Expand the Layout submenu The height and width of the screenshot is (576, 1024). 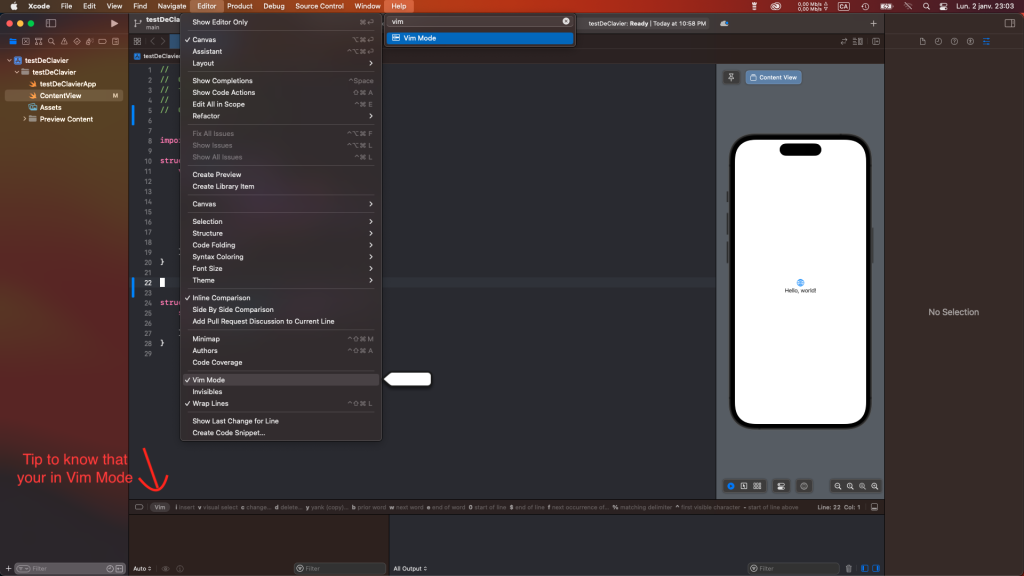(x=281, y=63)
